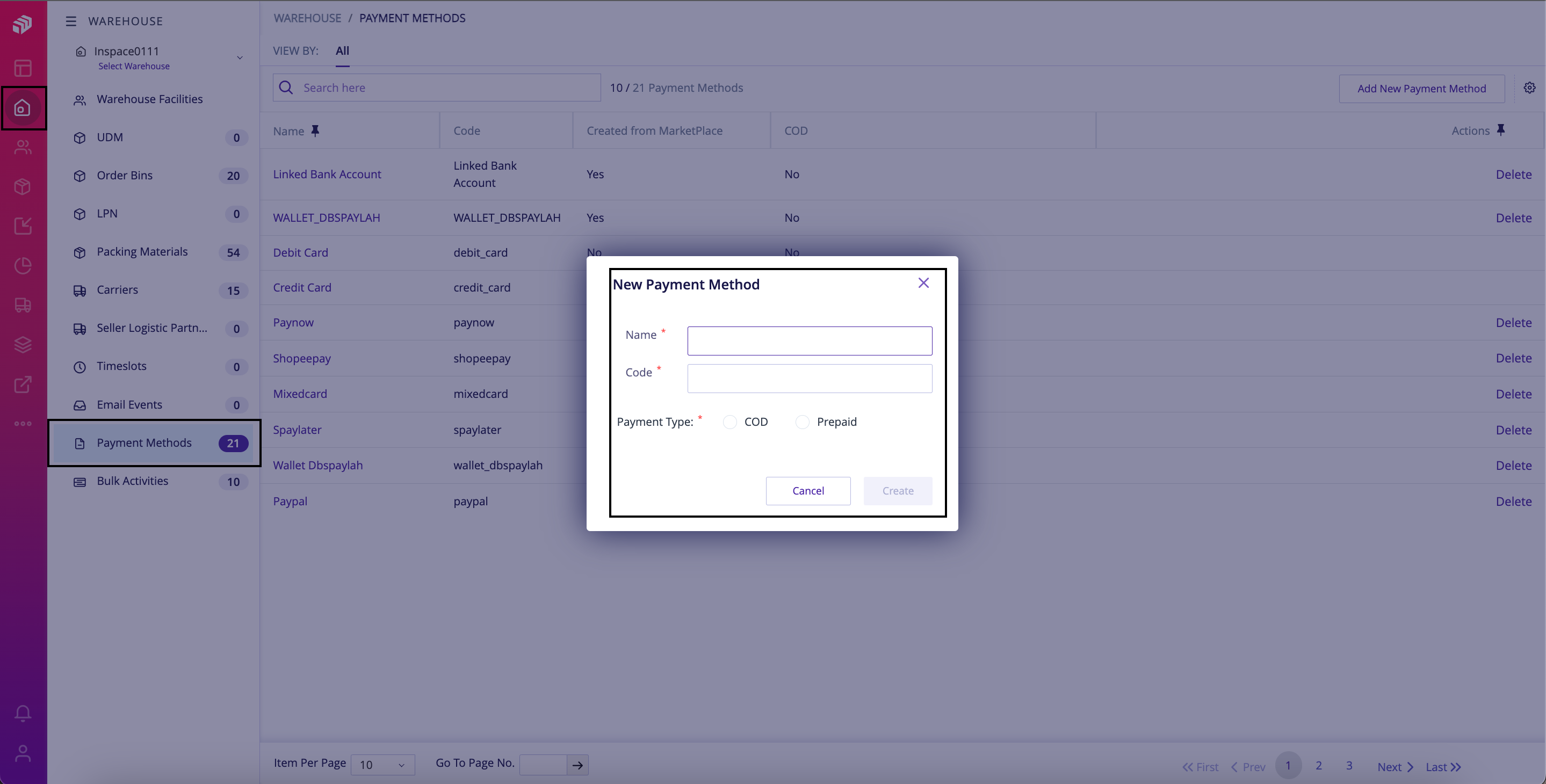Click the pin icon next to the Name column
1546x784 pixels.
(x=315, y=131)
